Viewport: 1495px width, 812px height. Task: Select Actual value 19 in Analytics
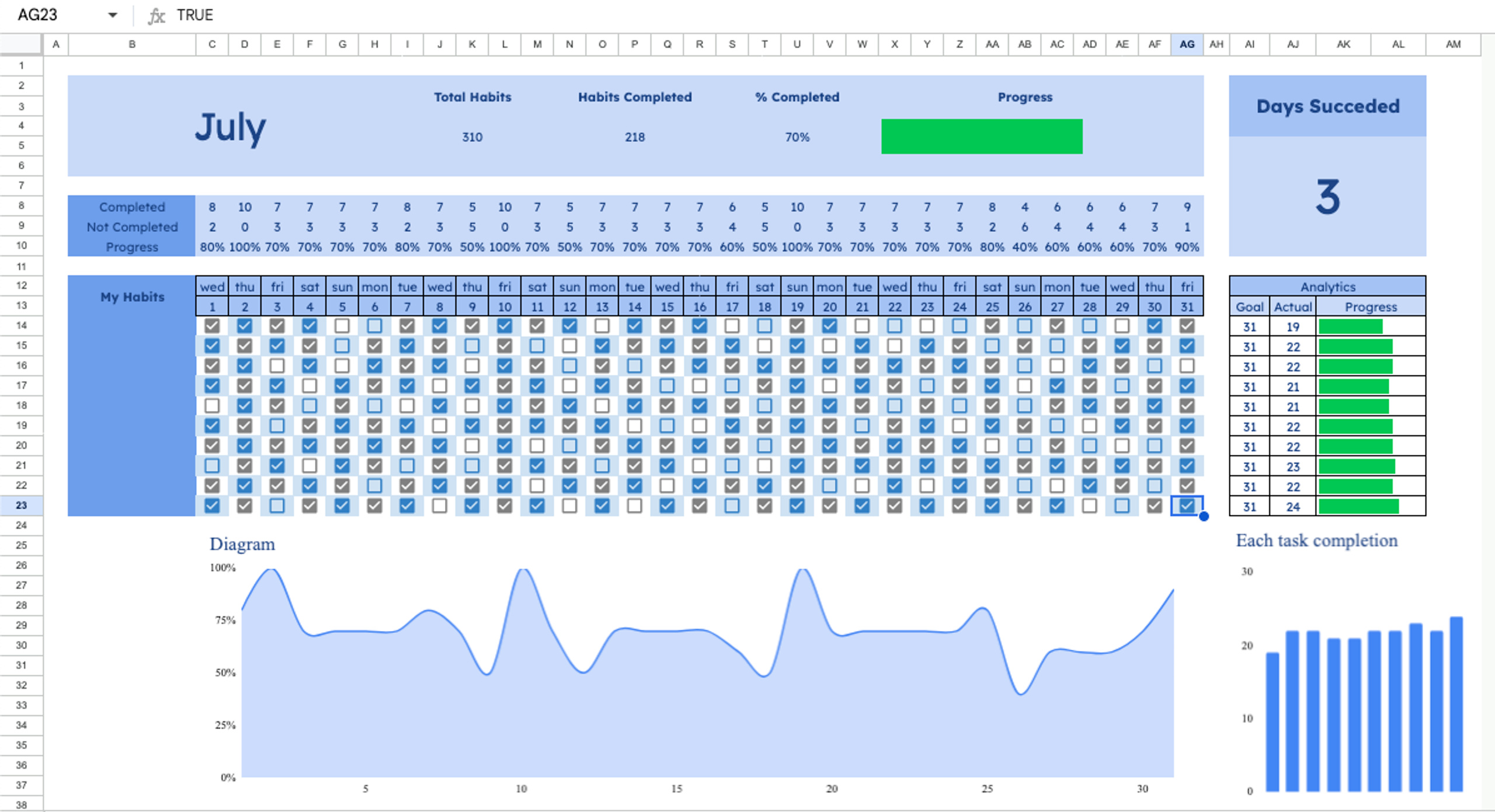pyautogui.click(x=1293, y=327)
